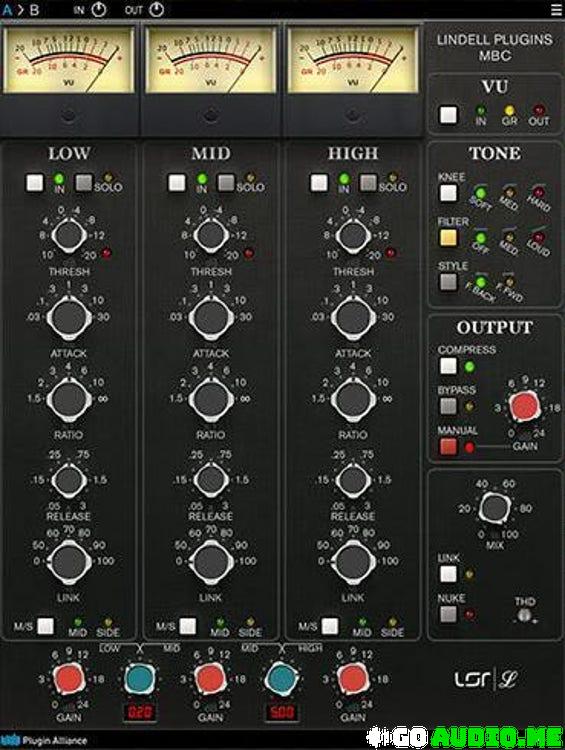Click the blue MID/HIGH crossover knob
565x750 pixels.
282,678
